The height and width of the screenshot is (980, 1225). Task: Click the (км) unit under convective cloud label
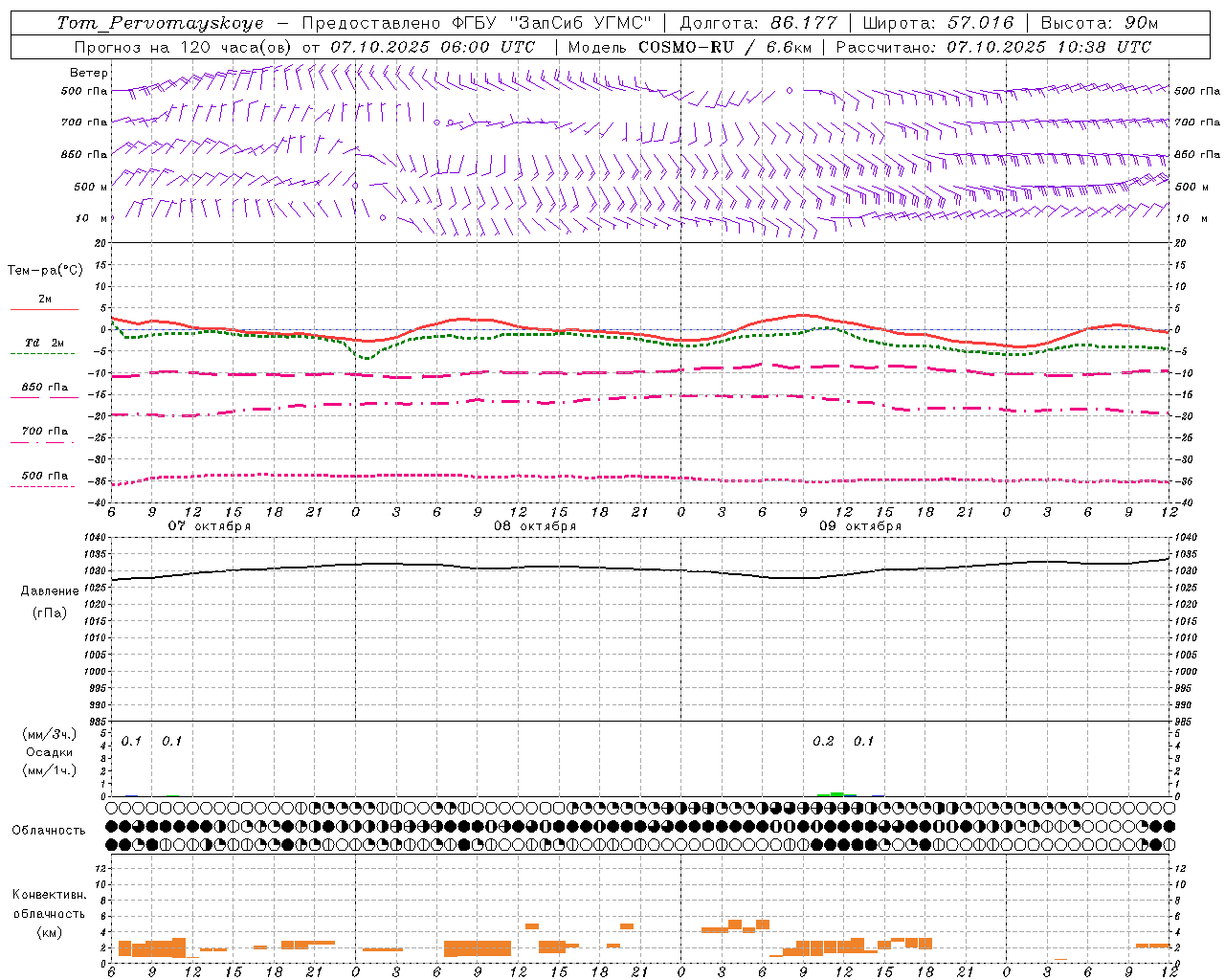tap(49, 932)
